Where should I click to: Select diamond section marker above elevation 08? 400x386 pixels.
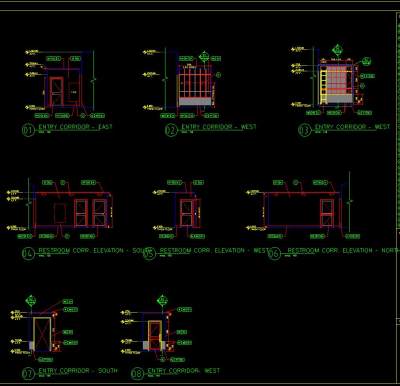tap(162, 301)
